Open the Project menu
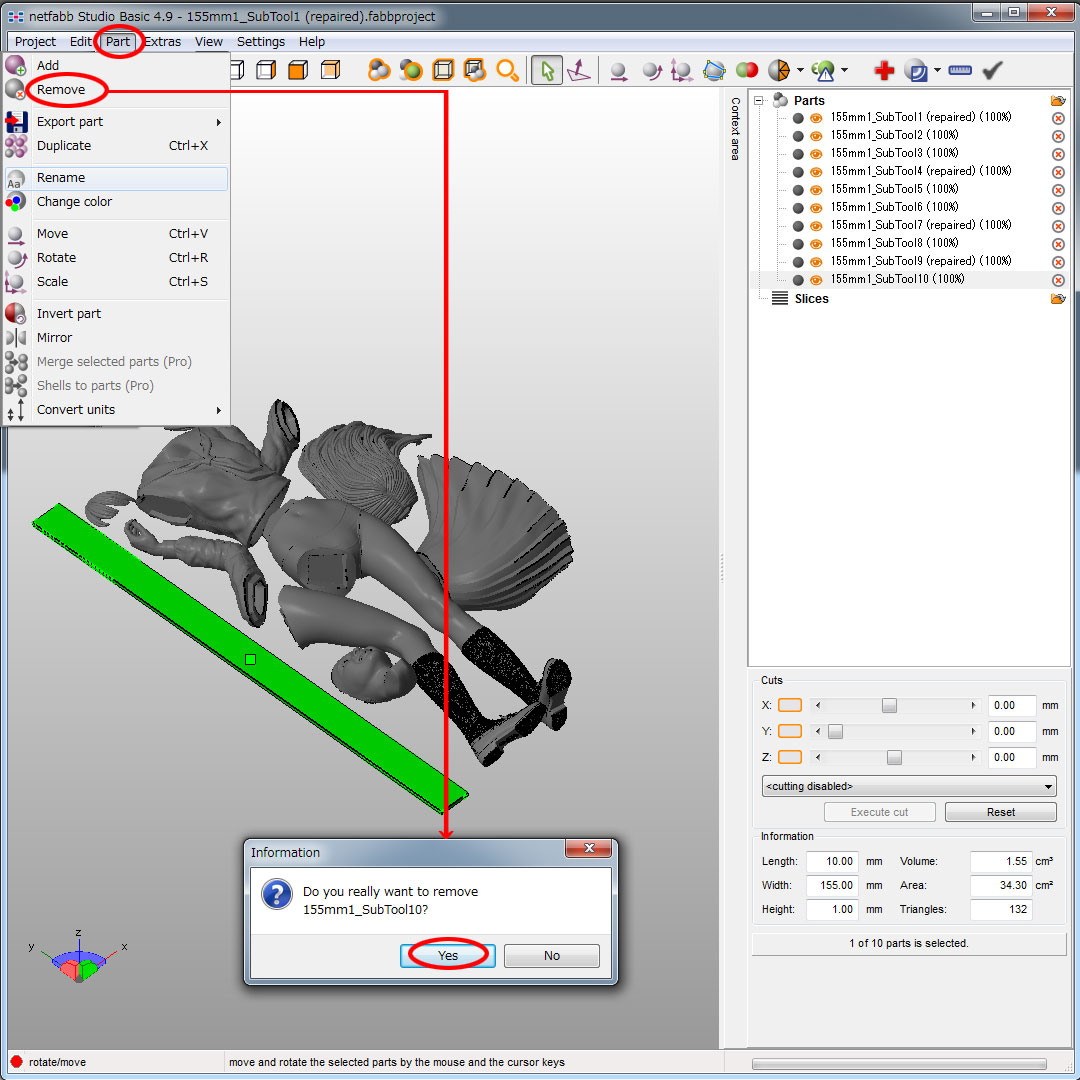This screenshot has width=1080, height=1080. coord(35,42)
